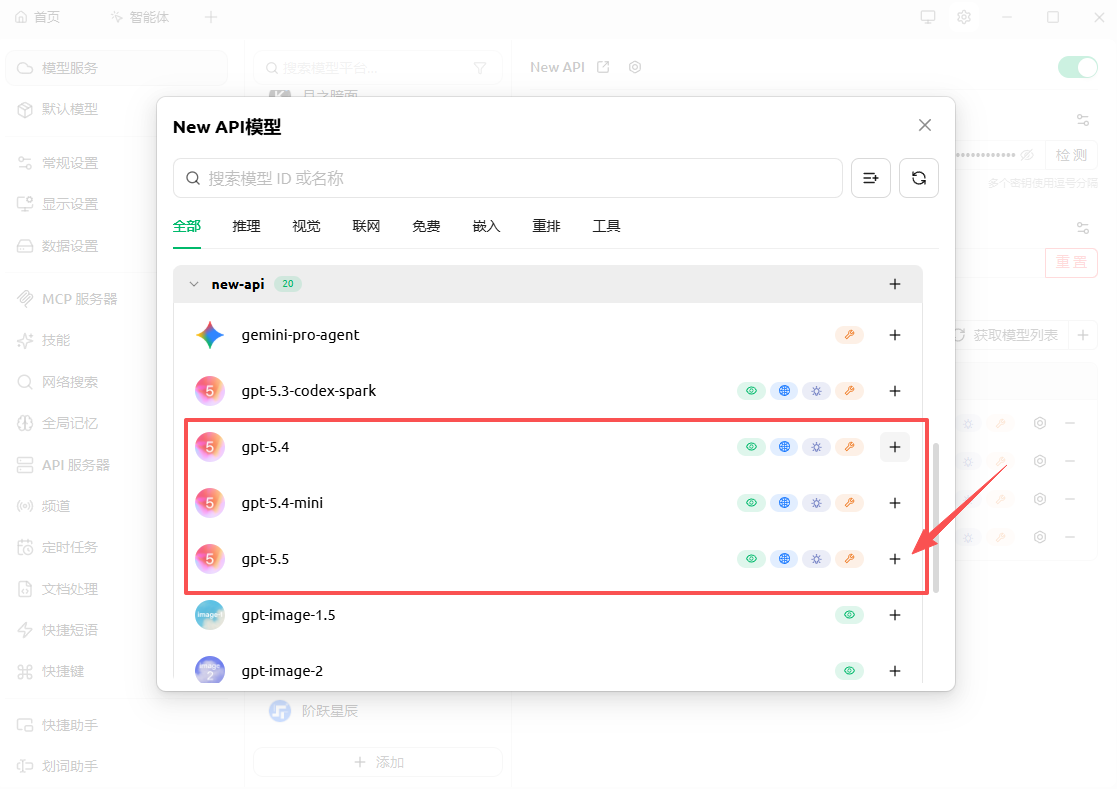
Task: Select the gpt-5.4-mini model name
Action: (x=282, y=503)
